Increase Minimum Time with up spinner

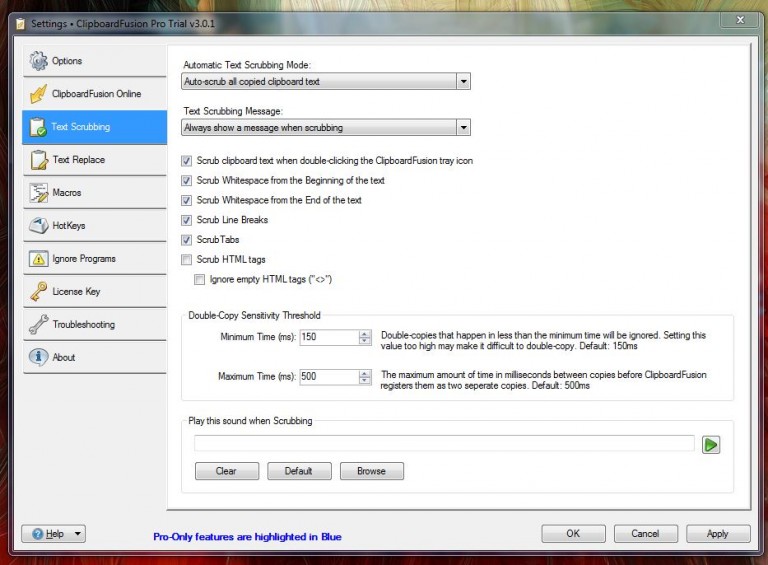point(364,333)
